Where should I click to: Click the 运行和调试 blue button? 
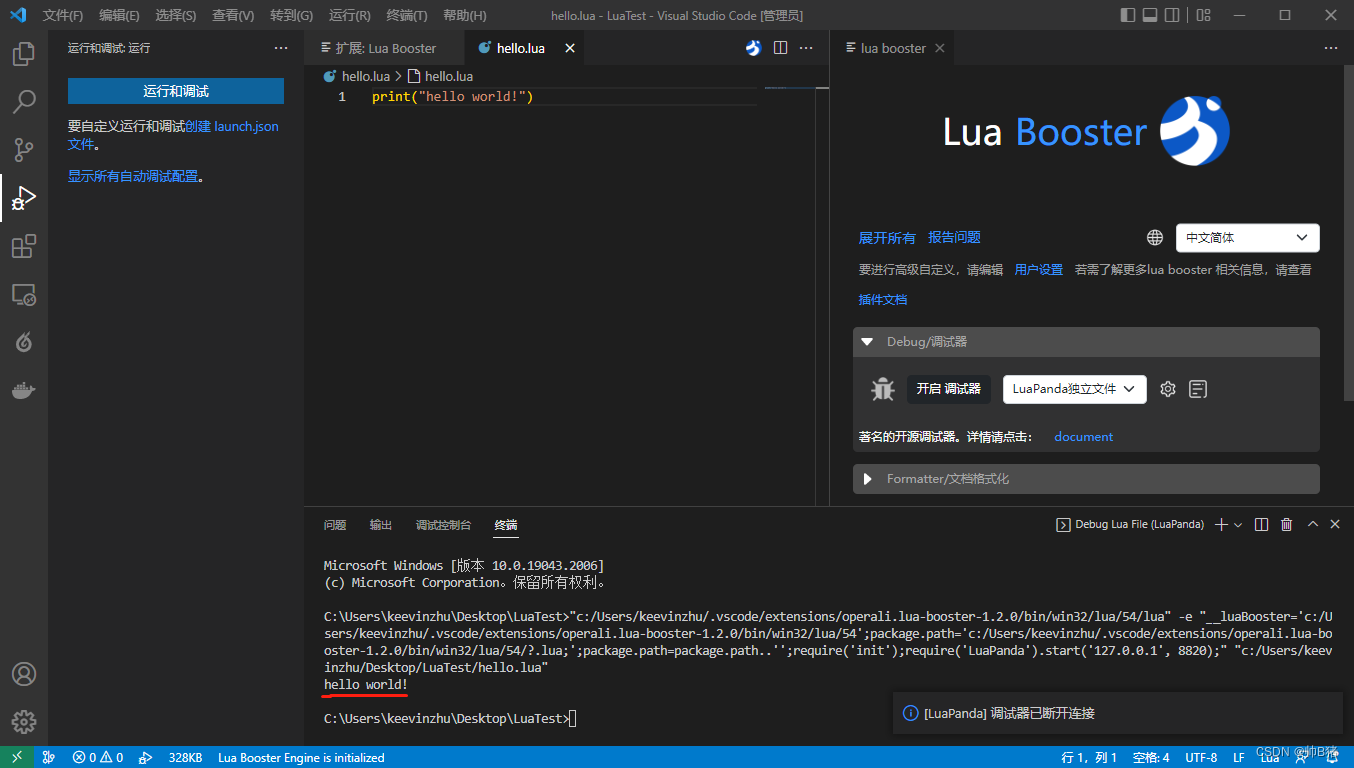click(175, 90)
